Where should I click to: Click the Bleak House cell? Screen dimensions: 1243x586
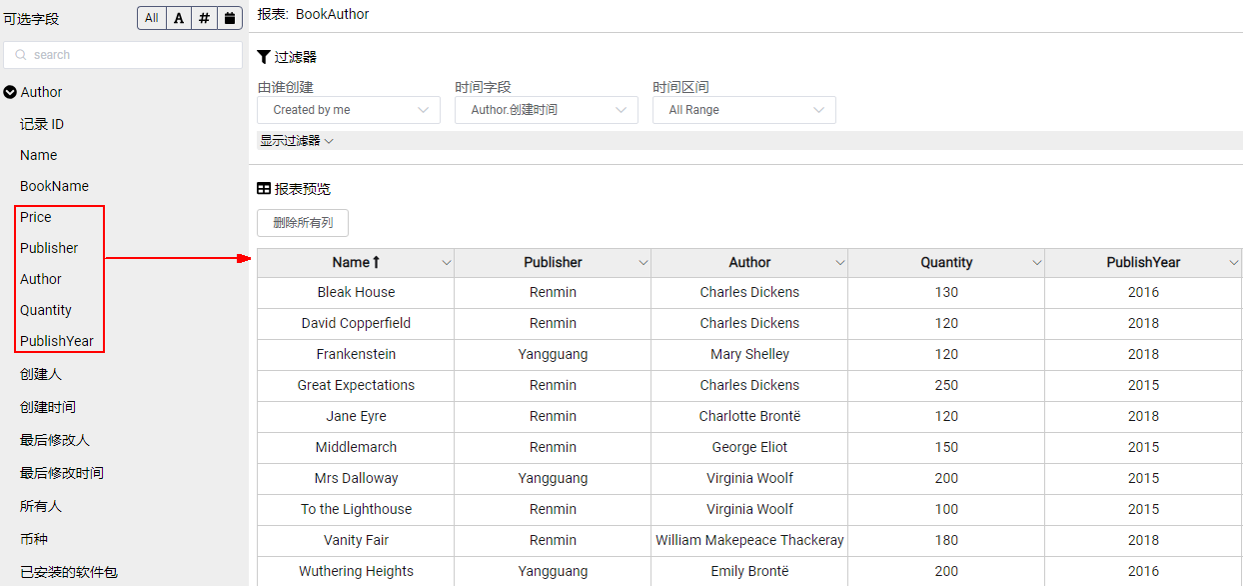coord(356,292)
